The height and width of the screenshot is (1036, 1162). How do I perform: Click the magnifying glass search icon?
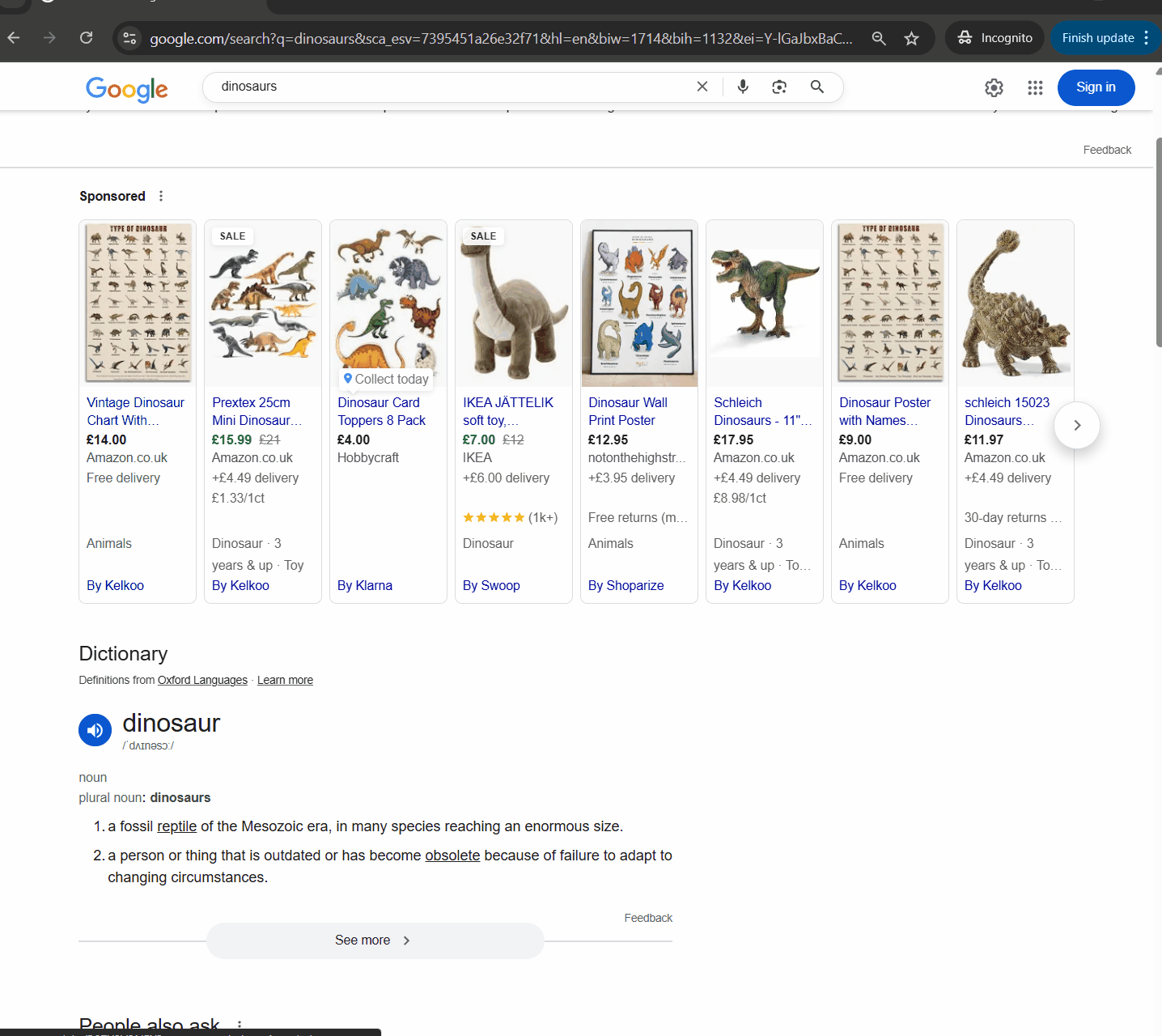click(817, 87)
